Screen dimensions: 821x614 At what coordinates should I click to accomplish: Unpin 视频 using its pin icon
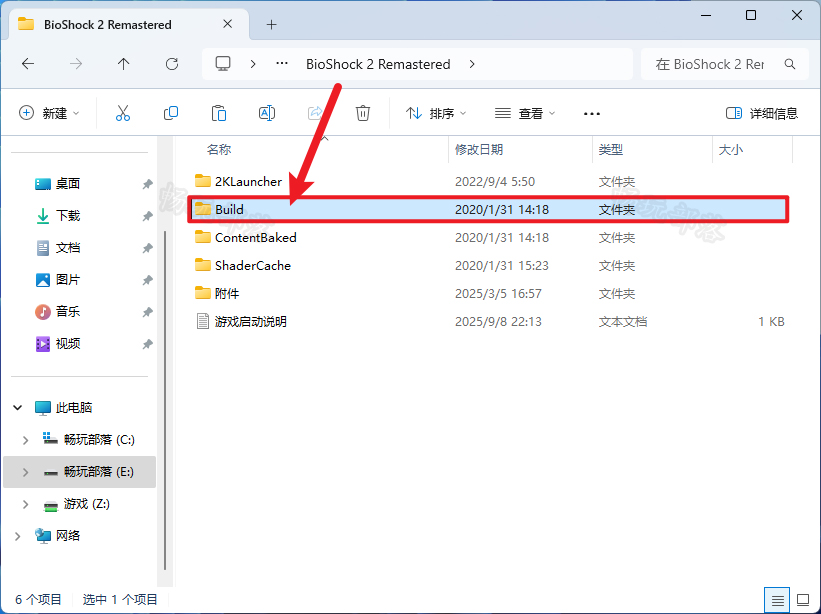coord(147,344)
